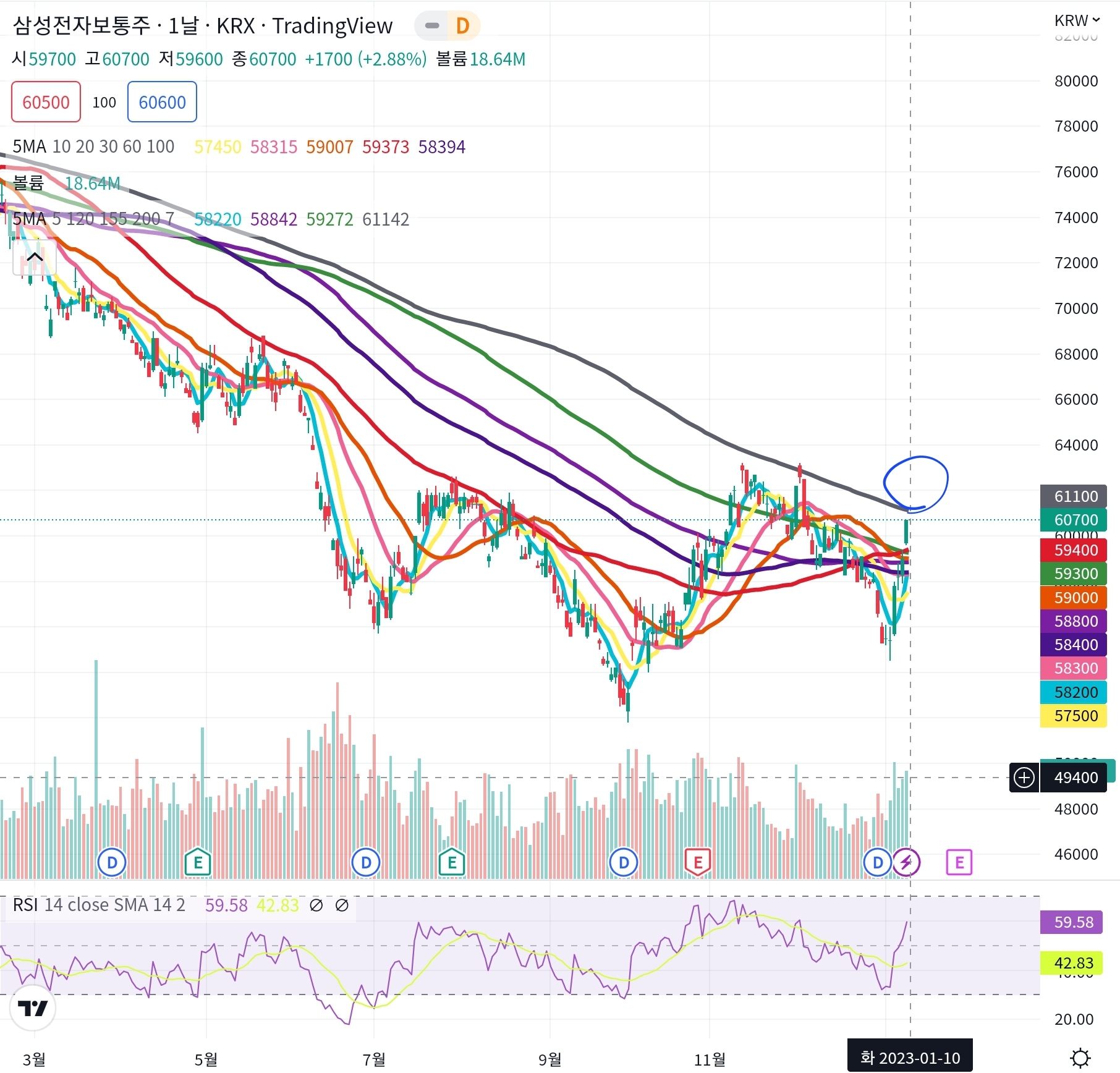Click the upcoming pink earnings E marker

click(959, 862)
